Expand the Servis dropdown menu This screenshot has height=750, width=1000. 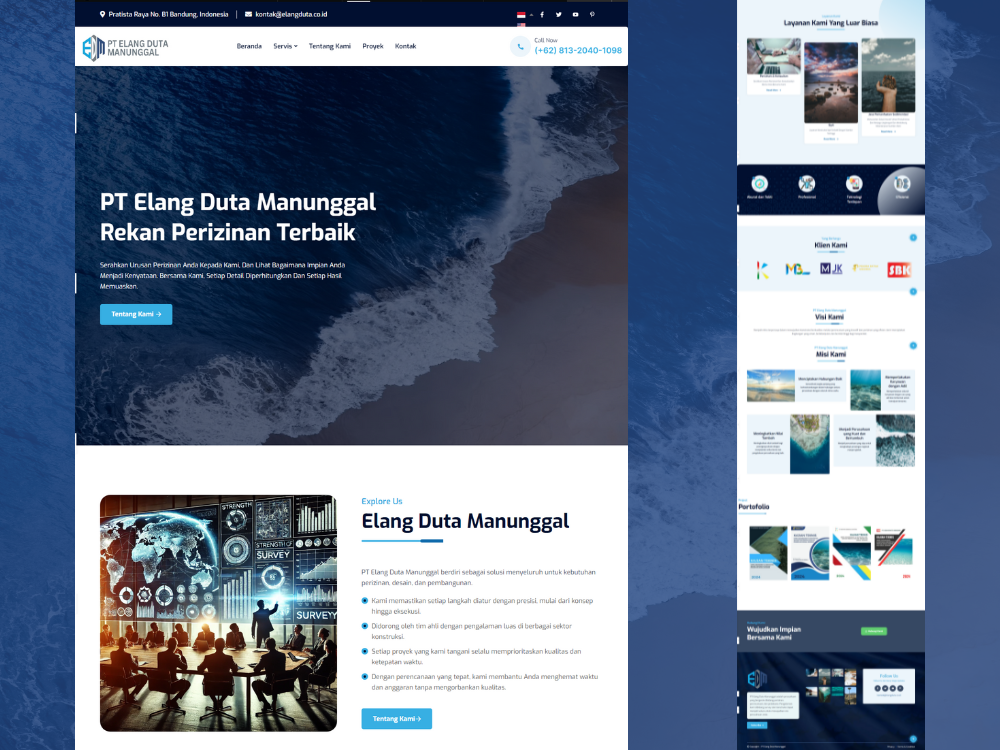[285, 46]
